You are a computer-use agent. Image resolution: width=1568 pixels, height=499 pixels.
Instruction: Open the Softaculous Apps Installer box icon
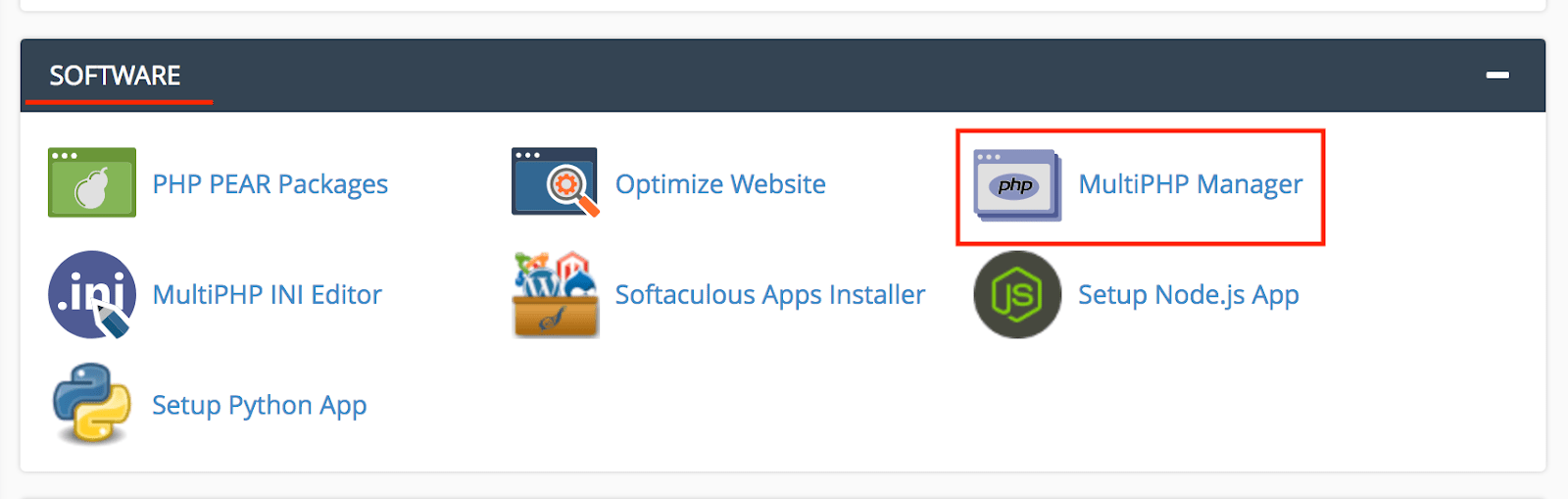click(x=555, y=294)
